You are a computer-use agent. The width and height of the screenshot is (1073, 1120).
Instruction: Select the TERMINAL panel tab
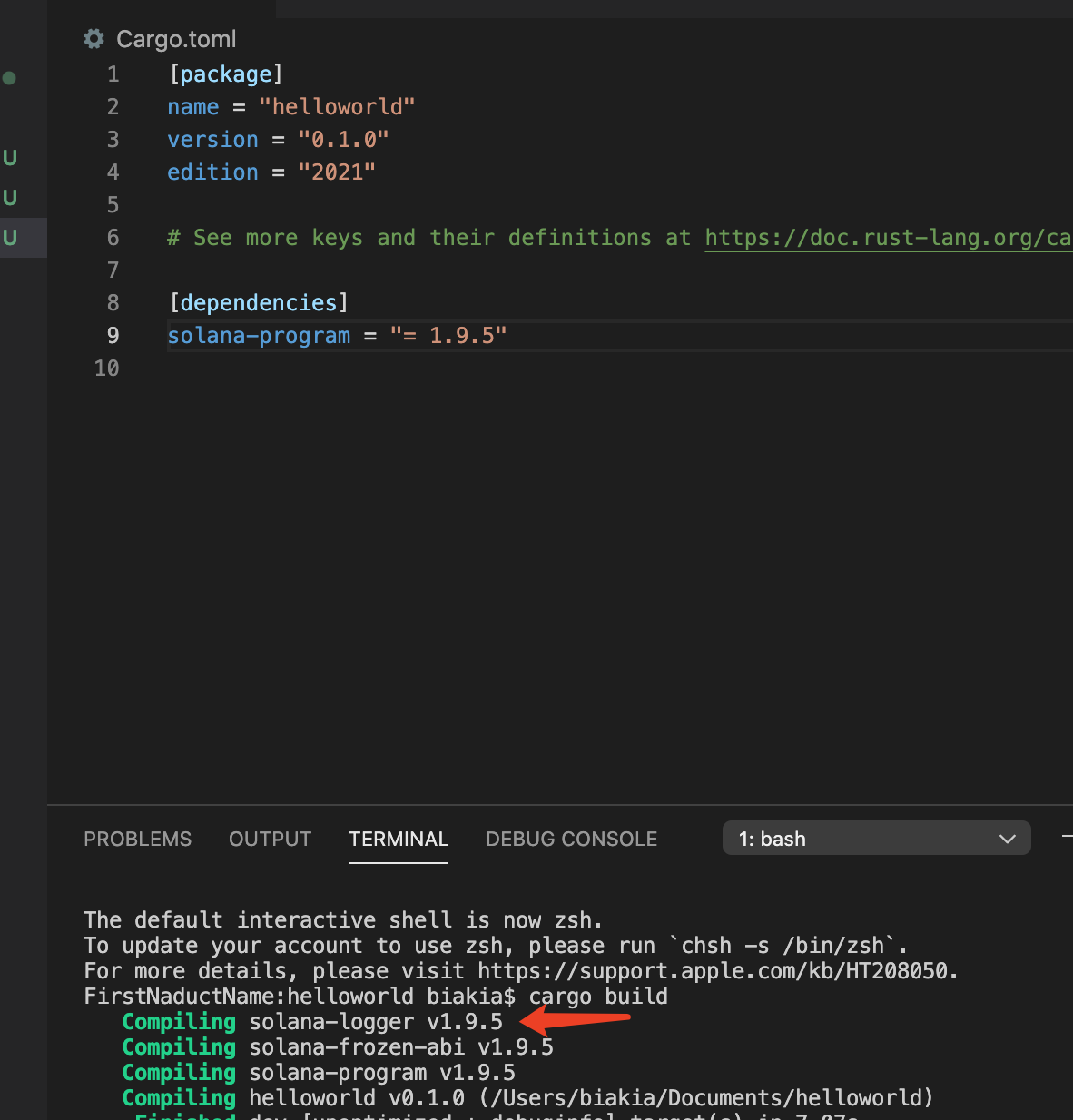(x=399, y=839)
